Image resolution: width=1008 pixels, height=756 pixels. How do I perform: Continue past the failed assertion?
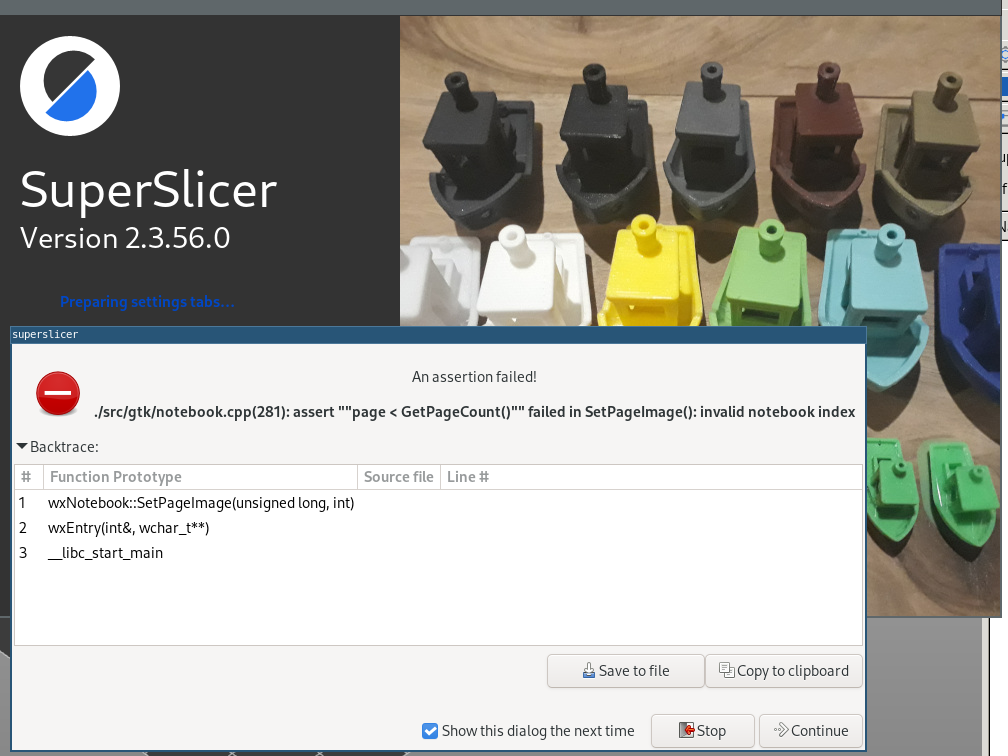[811, 731]
